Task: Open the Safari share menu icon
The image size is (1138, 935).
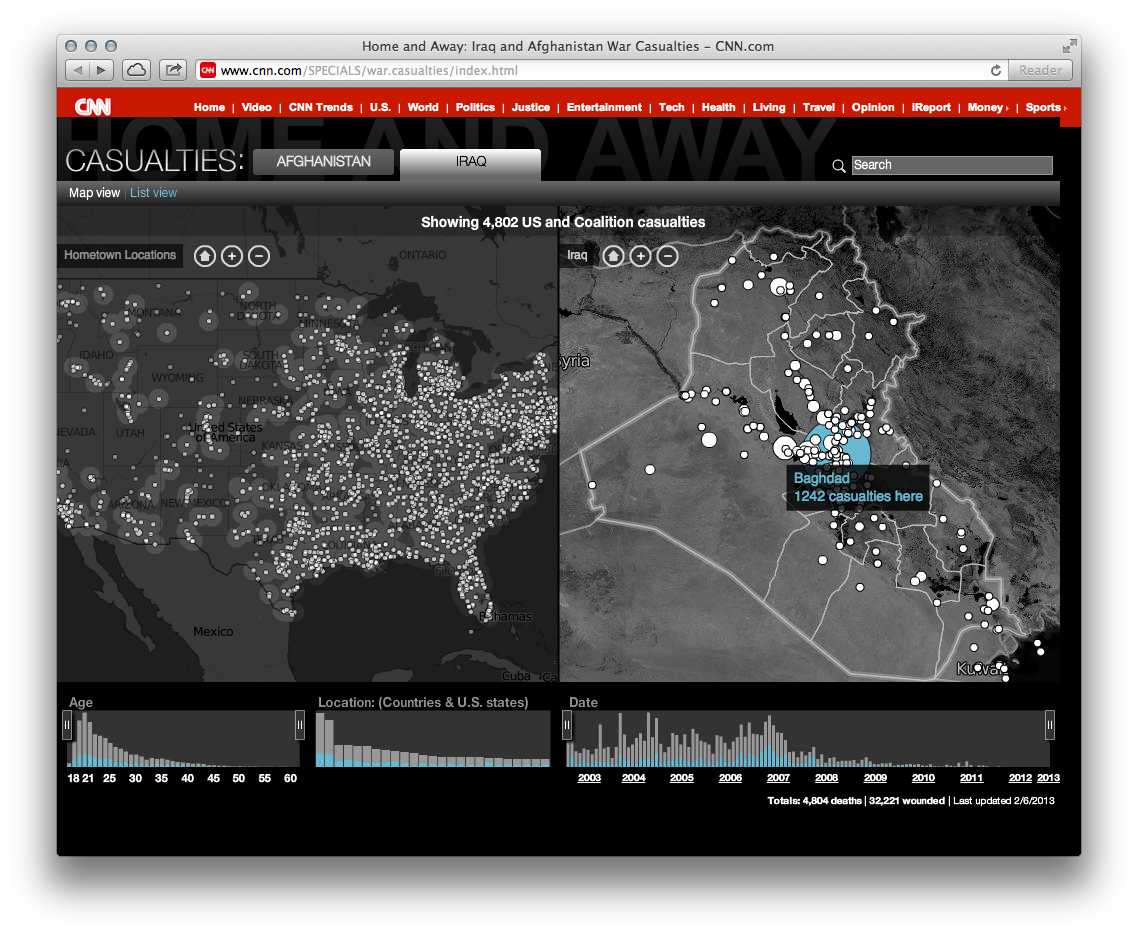Action: click(172, 70)
